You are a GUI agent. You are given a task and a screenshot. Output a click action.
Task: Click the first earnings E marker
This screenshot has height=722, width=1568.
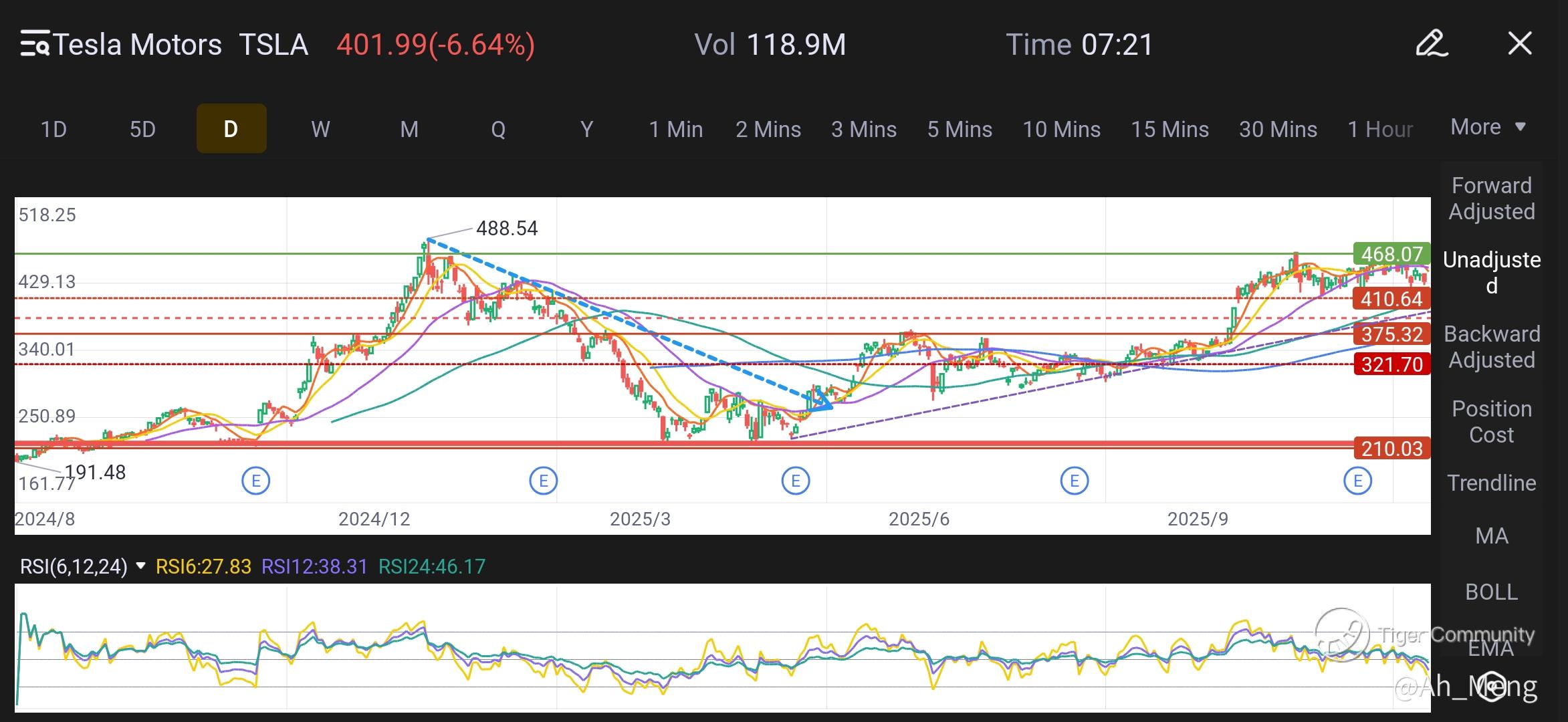click(x=255, y=481)
